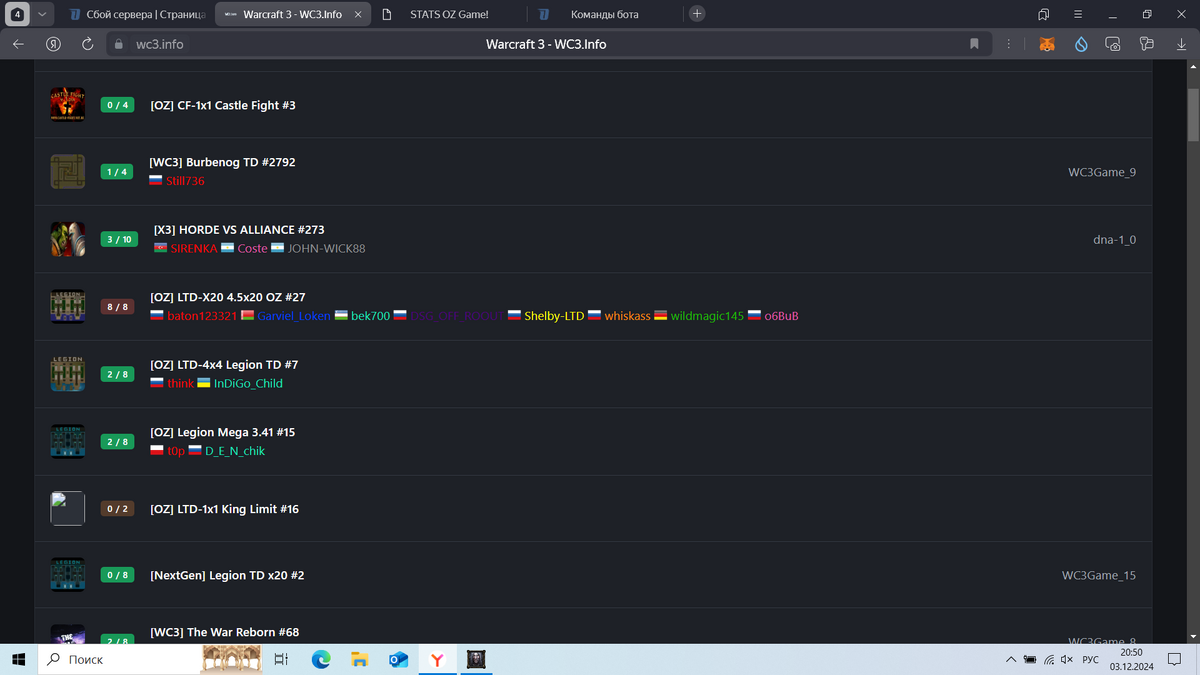Expand the tab group dropdown arrow
The image size is (1200, 675).
(x=41, y=14)
